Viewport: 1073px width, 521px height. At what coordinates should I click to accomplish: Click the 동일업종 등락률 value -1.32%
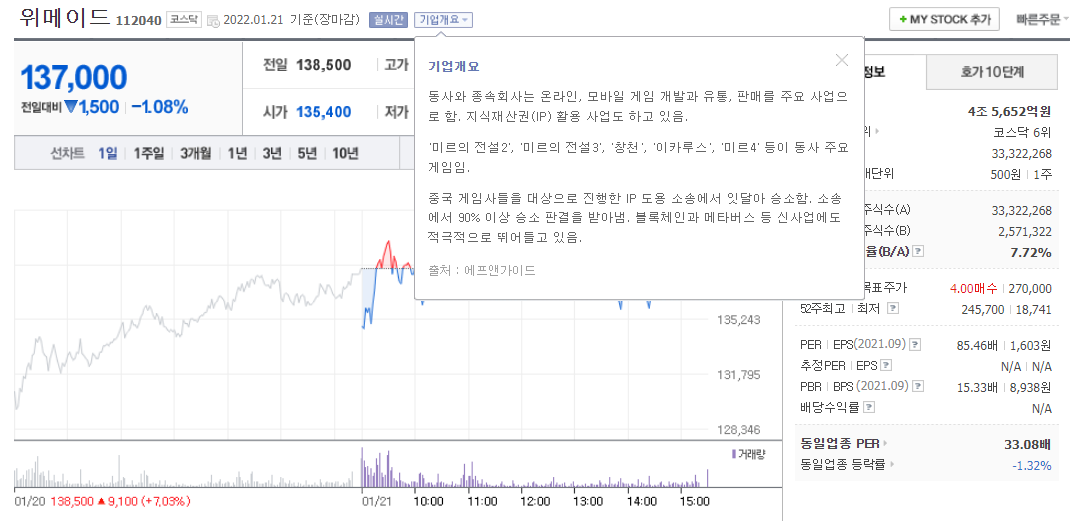pyautogui.click(x=1031, y=466)
